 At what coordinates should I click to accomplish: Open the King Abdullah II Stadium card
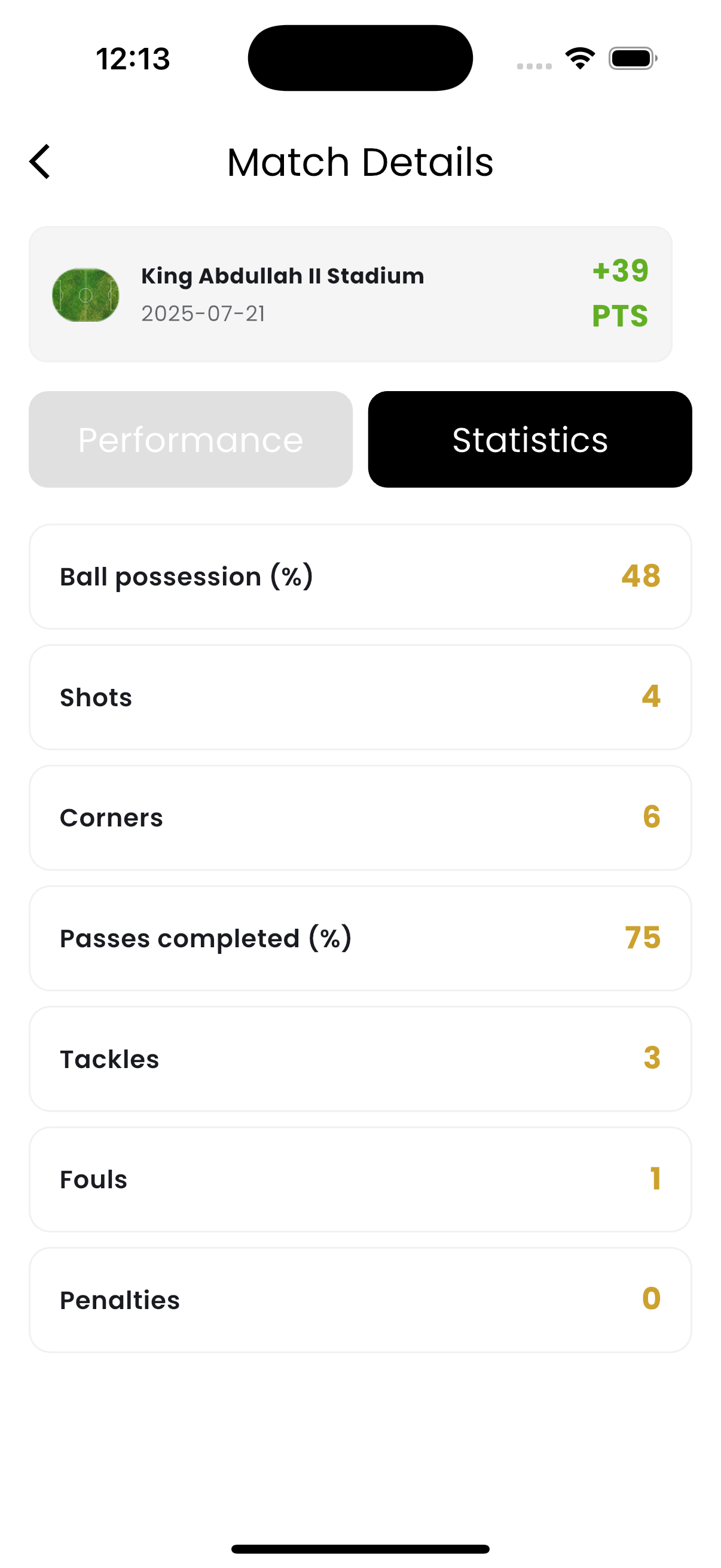[x=350, y=294]
